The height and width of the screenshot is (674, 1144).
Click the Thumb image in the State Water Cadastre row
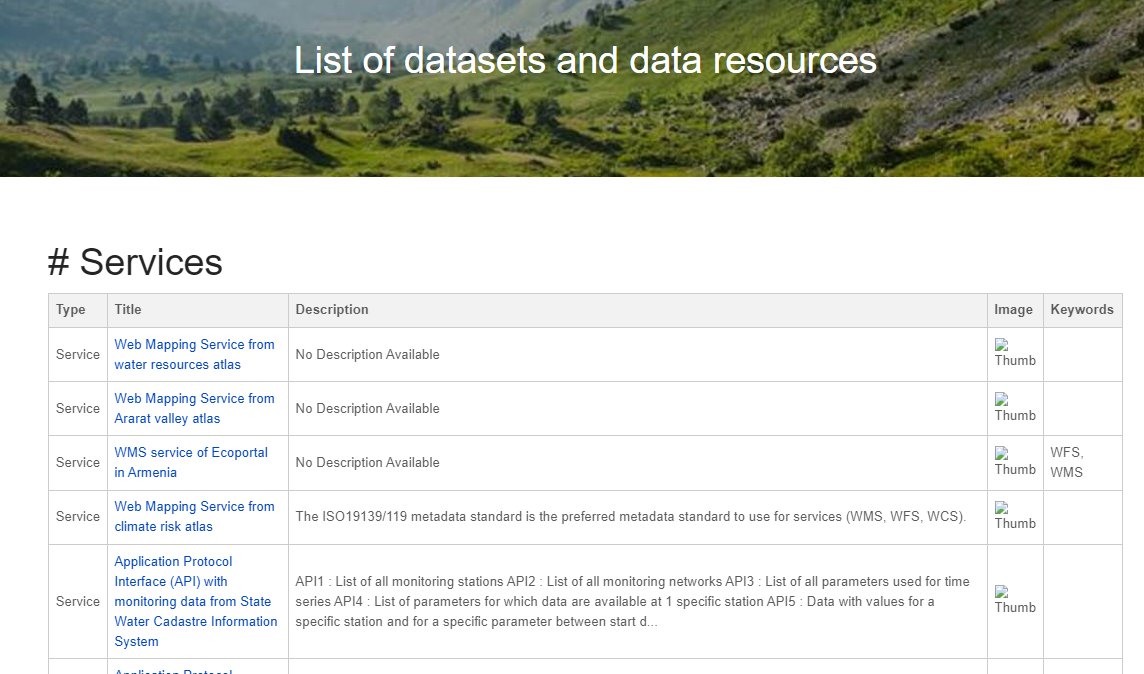1015,600
